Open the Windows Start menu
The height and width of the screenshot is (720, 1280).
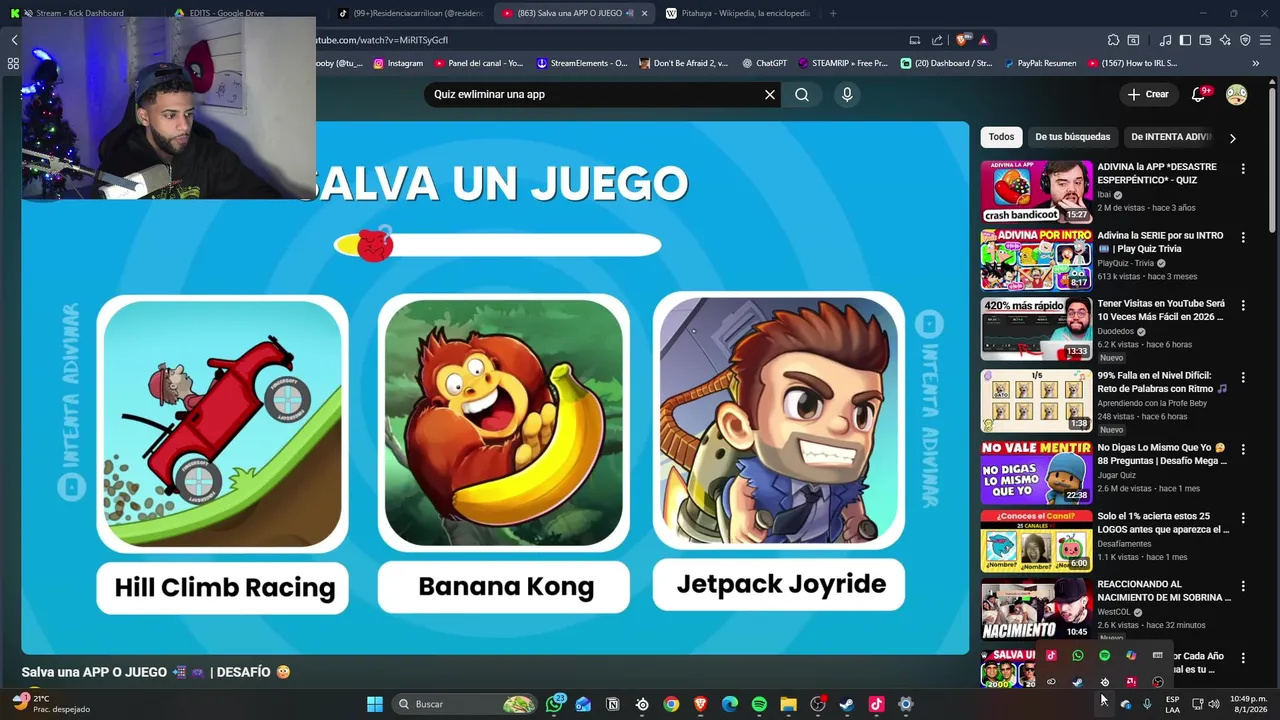tap(375, 704)
